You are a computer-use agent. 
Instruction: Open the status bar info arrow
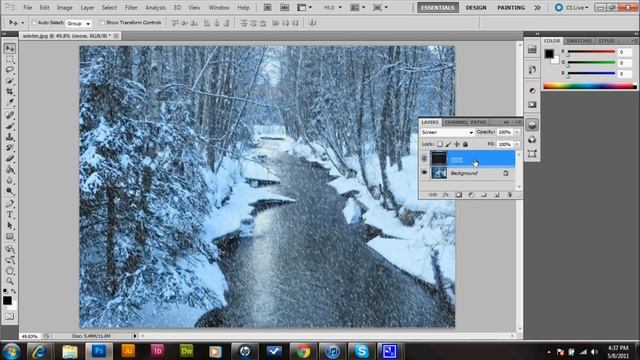[x=135, y=336]
